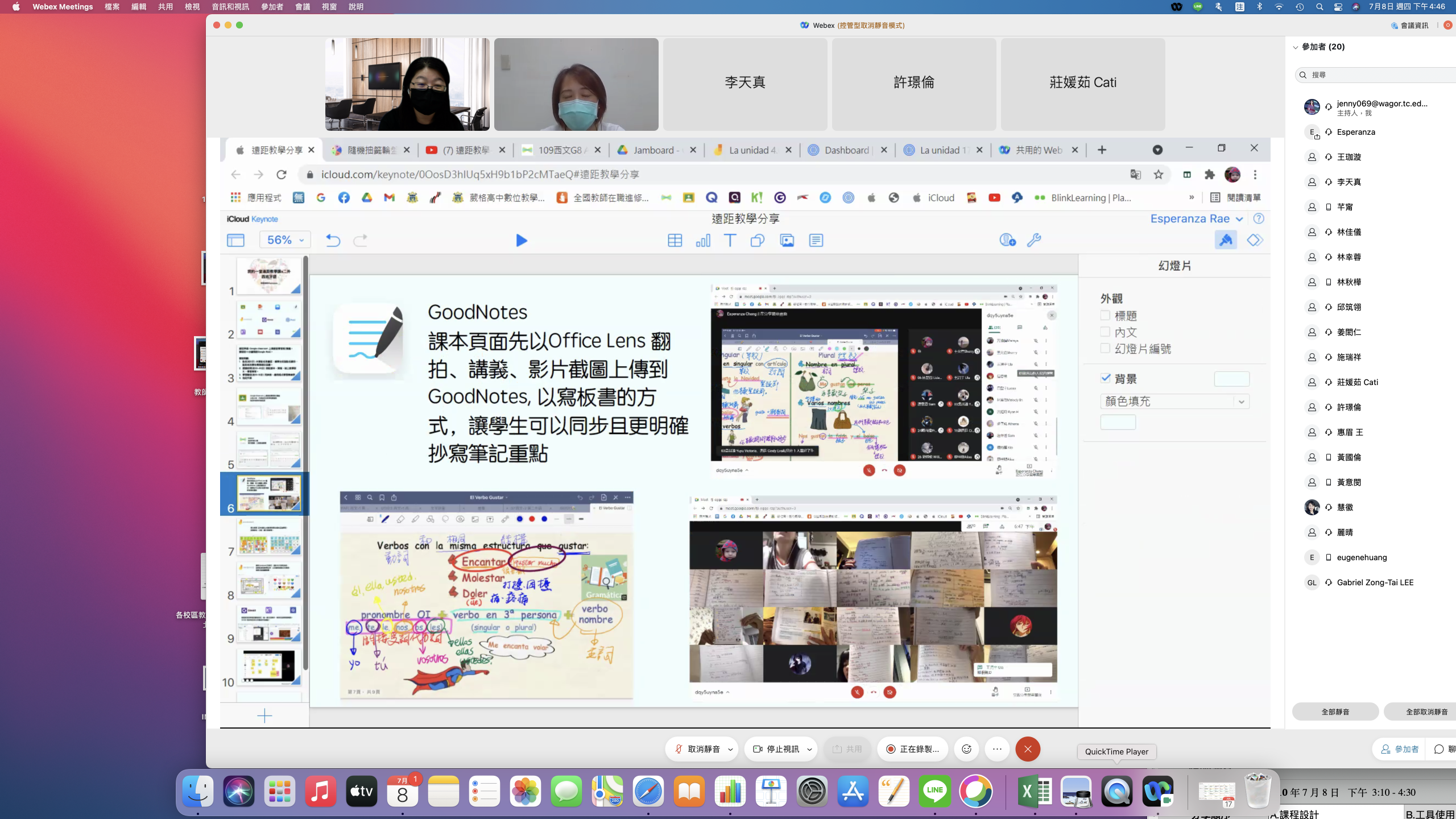This screenshot has width=1456, height=819.
Task: Enable the 標題 checkbox
Action: tap(1105, 315)
